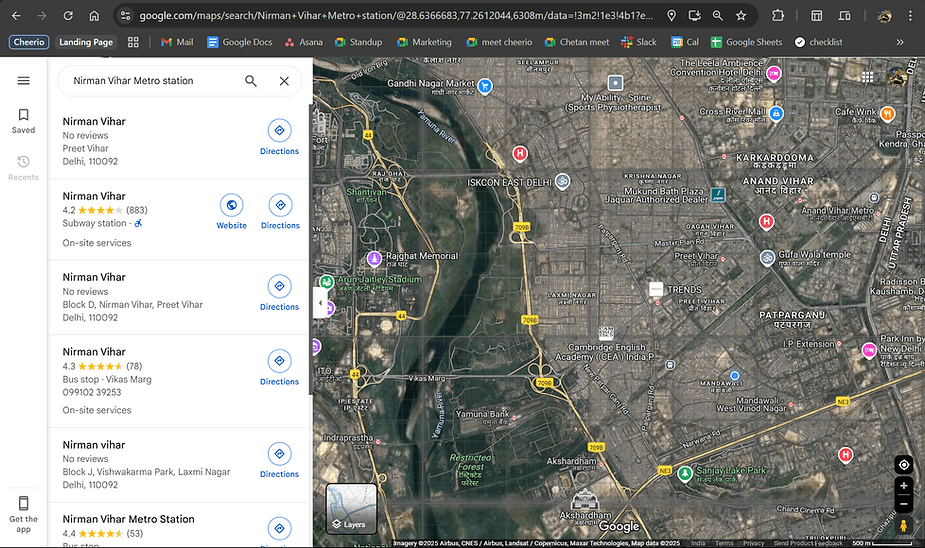
Task: Reload the page
Action: tap(68, 16)
